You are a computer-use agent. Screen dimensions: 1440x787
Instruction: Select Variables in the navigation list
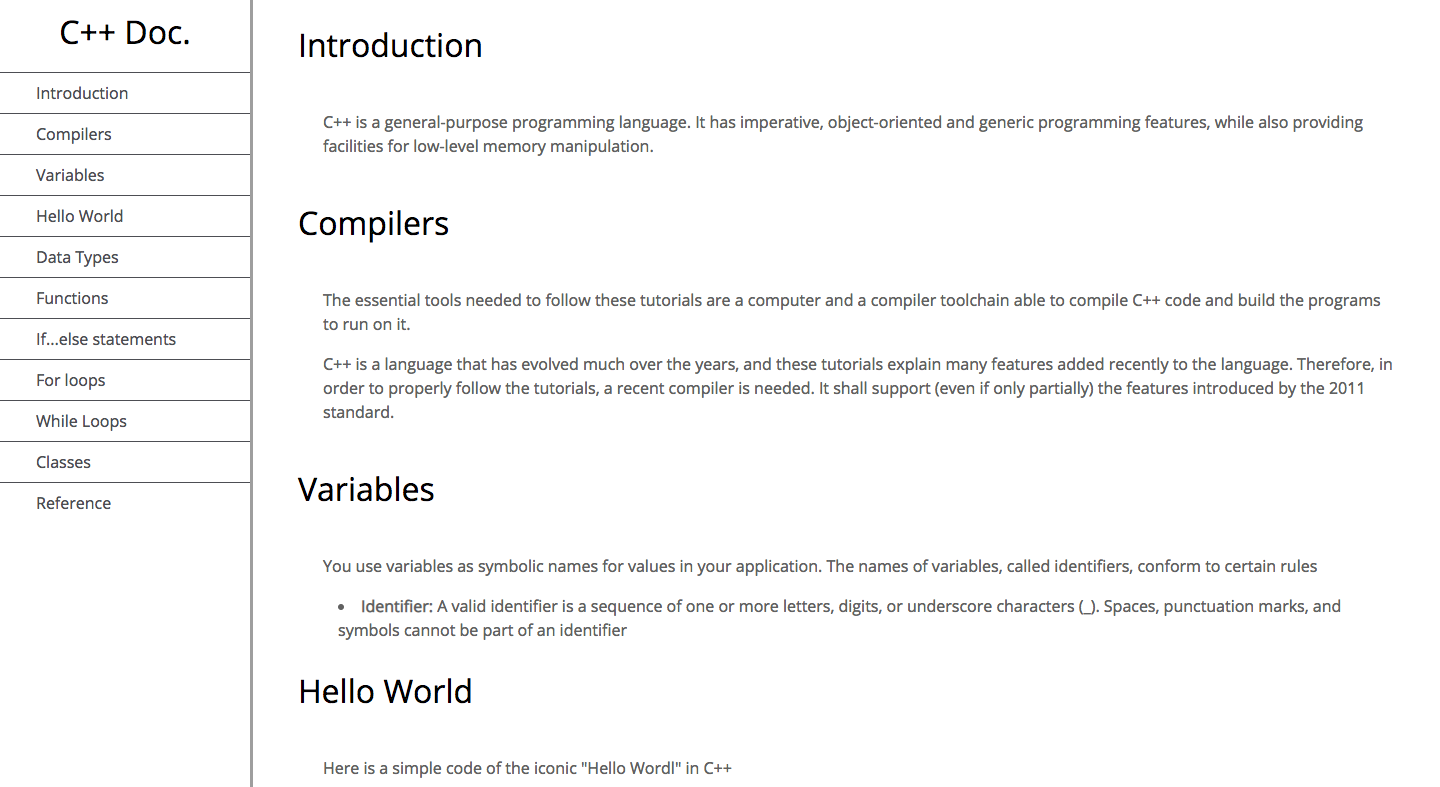[x=125, y=175]
